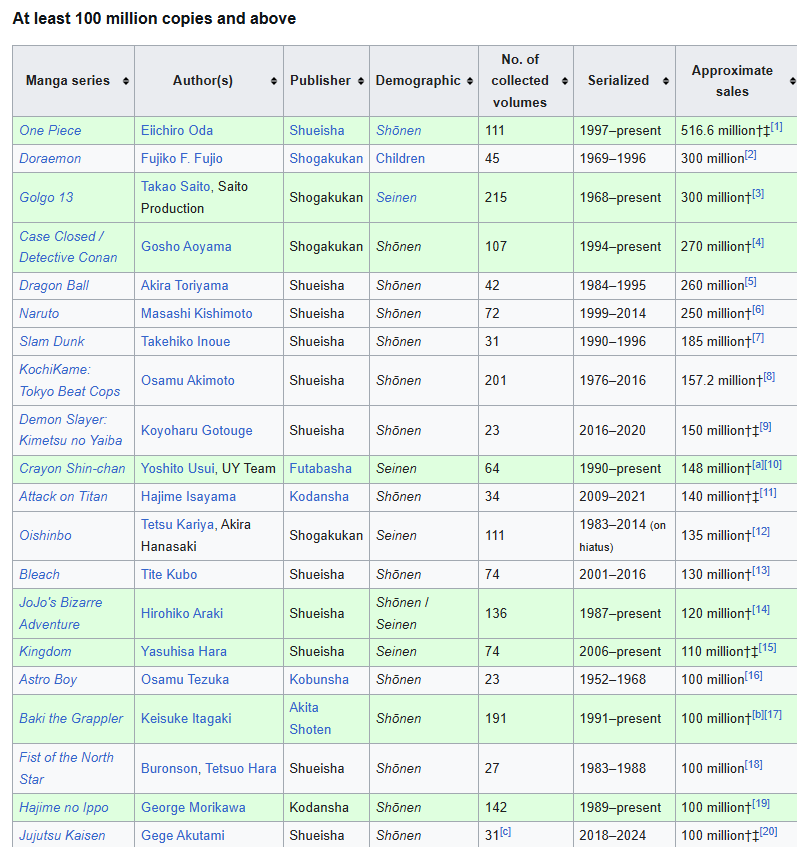The height and width of the screenshot is (847, 797).
Task: Open the Hajime no Ippo article link
Action: 64,808
